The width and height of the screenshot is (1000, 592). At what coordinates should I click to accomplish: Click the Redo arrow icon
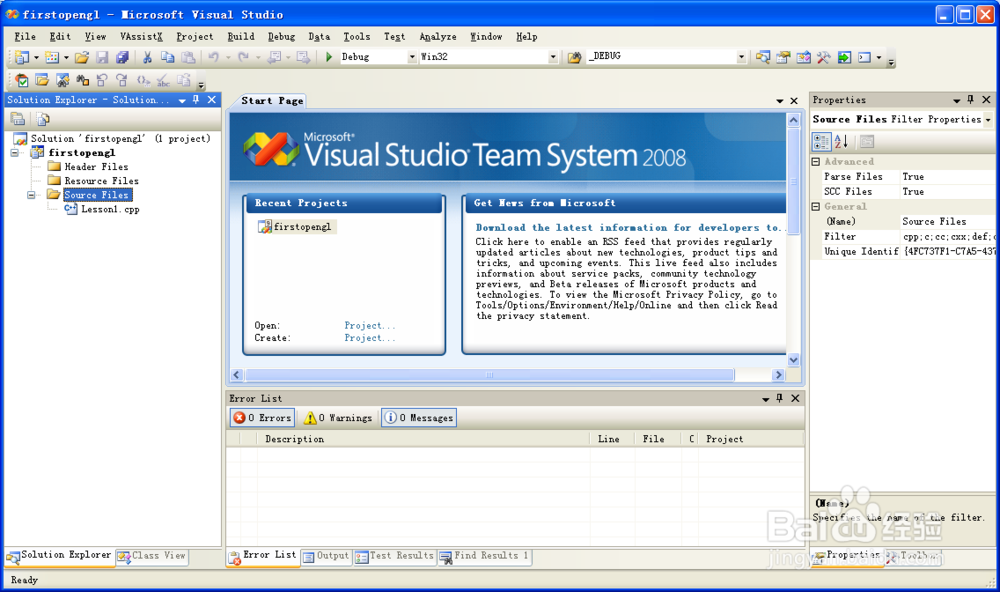pos(243,57)
